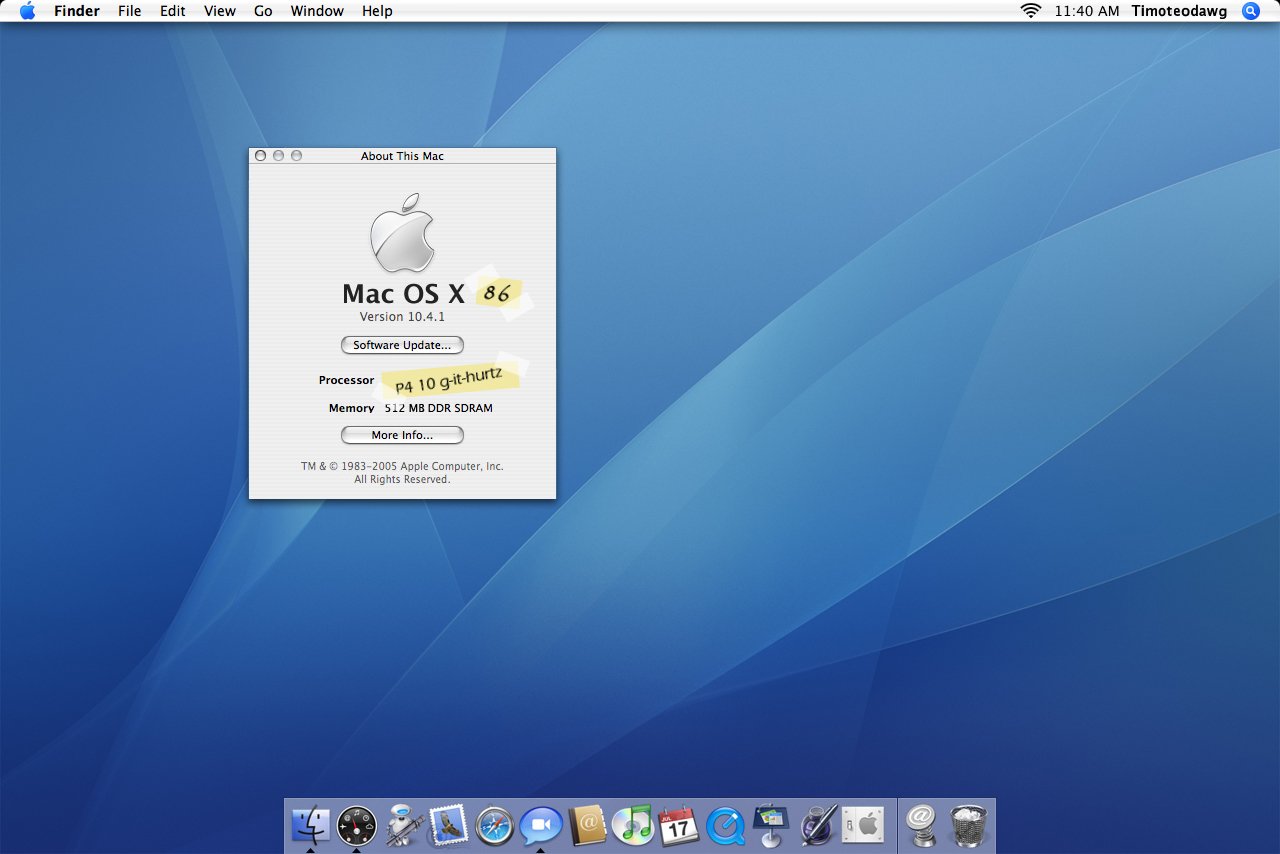Viewport: 1280px width, 854px height.
Task: Click the Memory label
Action: [x=352, y=408]
